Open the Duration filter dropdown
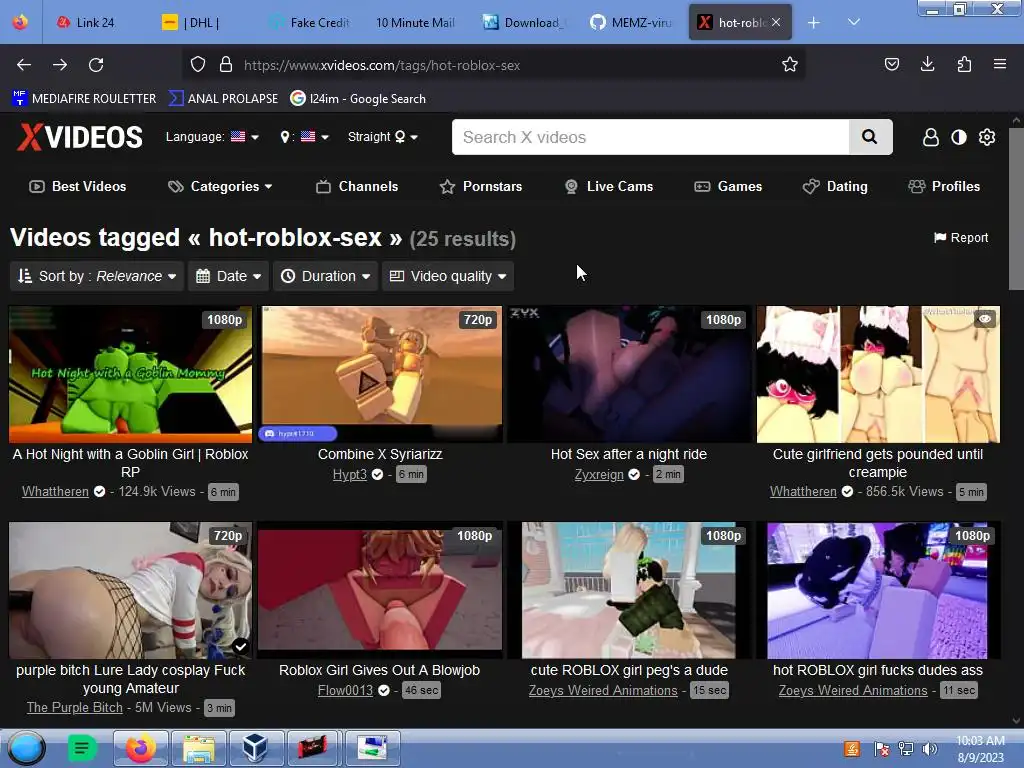The image size is (1024, 768). click(325, 276)
